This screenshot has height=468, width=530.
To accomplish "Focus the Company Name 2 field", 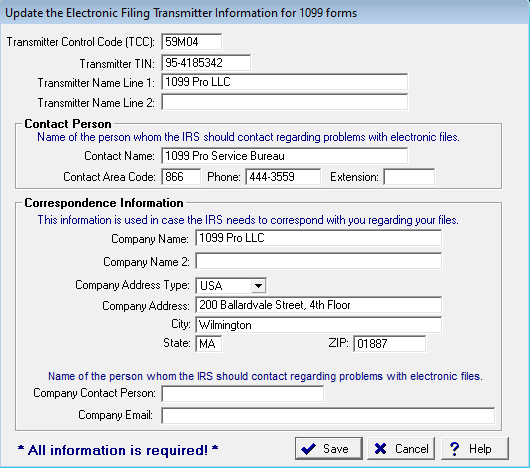I will pos(318,261).
